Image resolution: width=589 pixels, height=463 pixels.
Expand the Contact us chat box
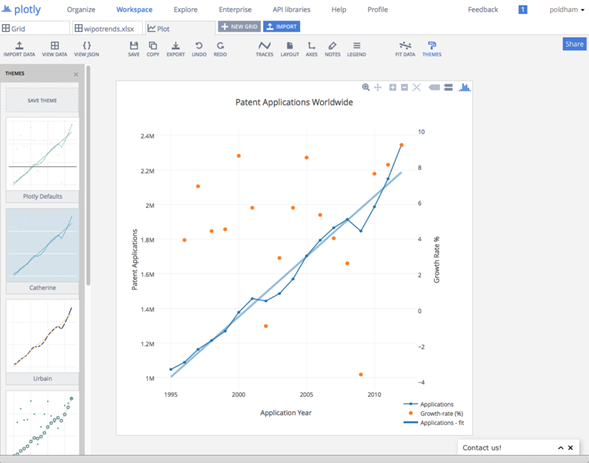pyautogui.click(x=560, y=448)
